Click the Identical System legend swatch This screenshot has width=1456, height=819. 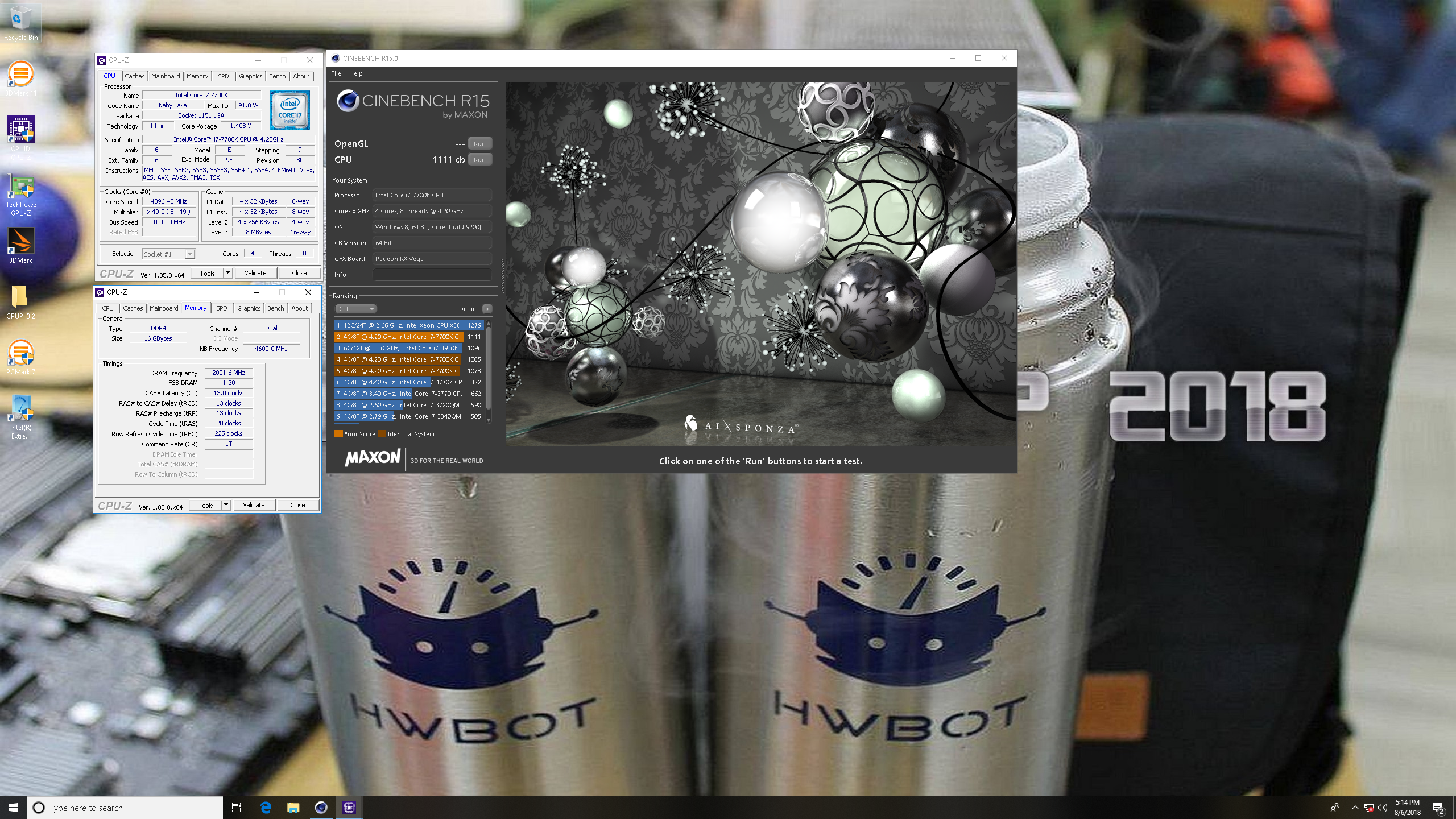point(382,434)
